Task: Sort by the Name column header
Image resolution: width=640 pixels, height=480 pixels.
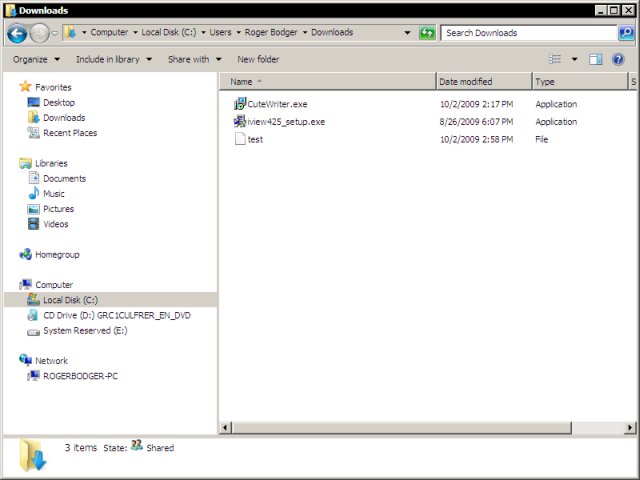Action: 328,82
